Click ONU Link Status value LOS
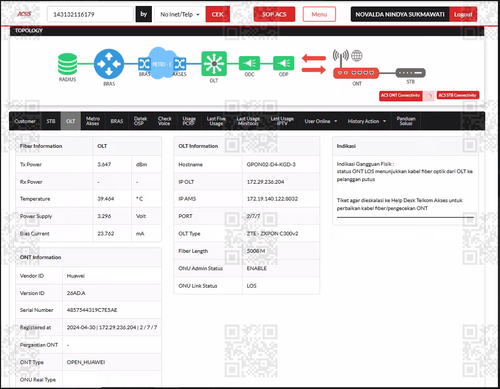The width and height of the screenshot is (500, 389). pyautogui.click(x=251, y=286)
